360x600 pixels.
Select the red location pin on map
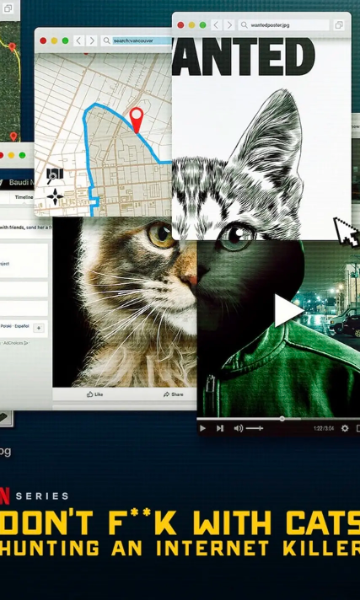pyautogui.click(x=136, y=120)
